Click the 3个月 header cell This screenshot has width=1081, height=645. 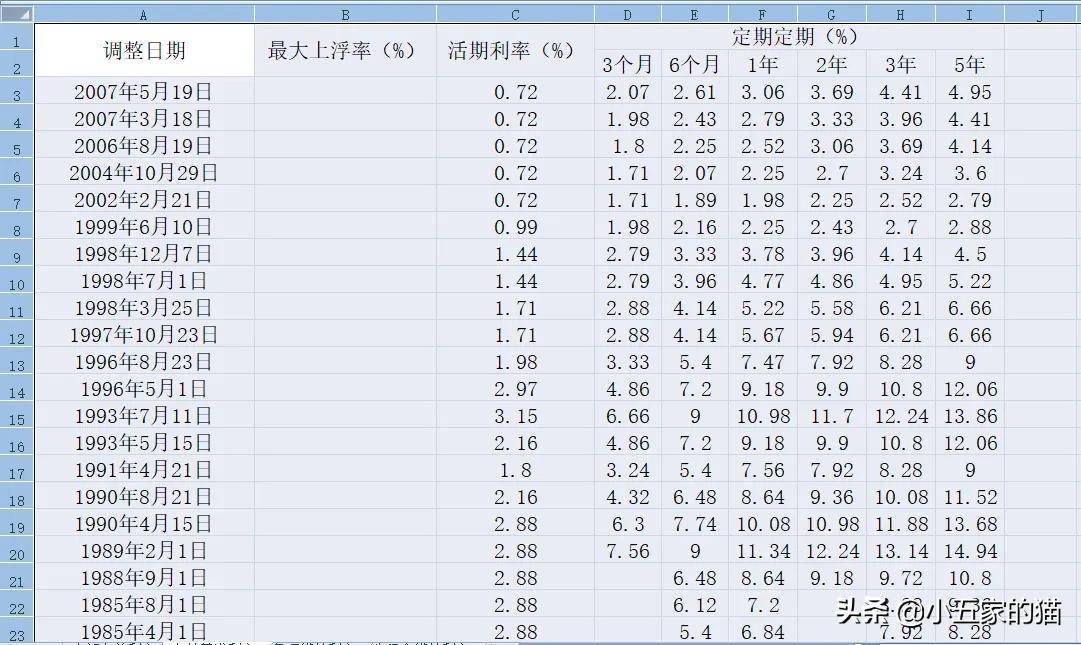627,63
